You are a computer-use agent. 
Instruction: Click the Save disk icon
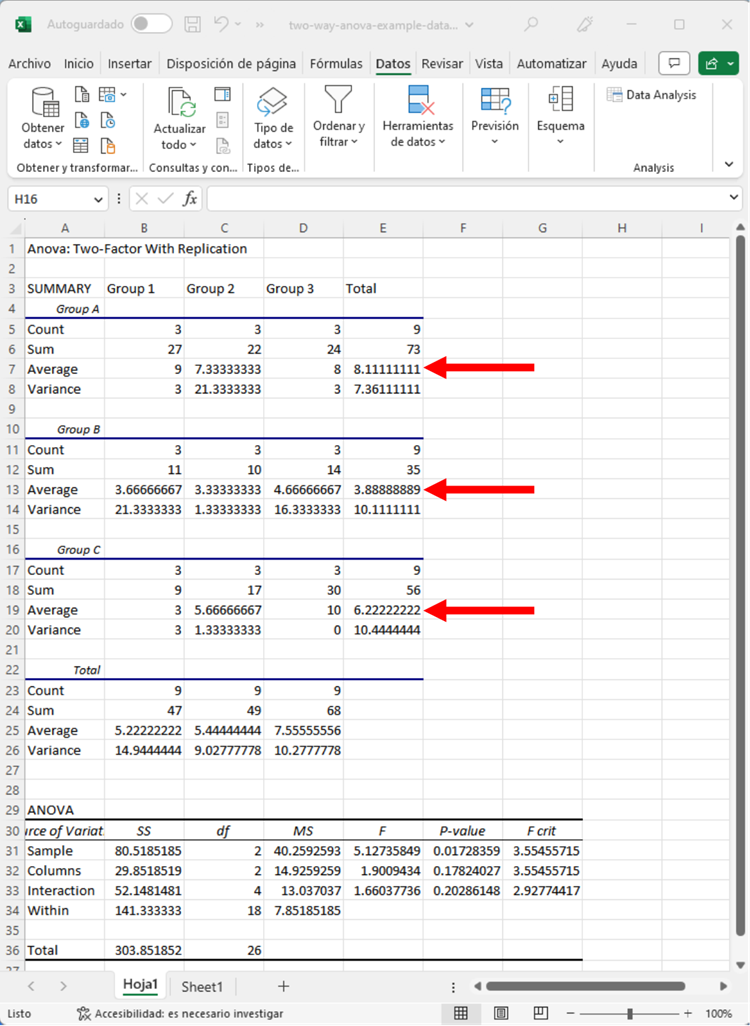coord(193,23)
